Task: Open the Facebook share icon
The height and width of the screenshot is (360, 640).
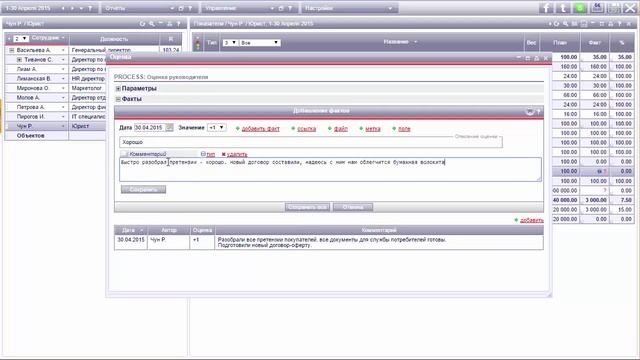Action: pos(547,8)
